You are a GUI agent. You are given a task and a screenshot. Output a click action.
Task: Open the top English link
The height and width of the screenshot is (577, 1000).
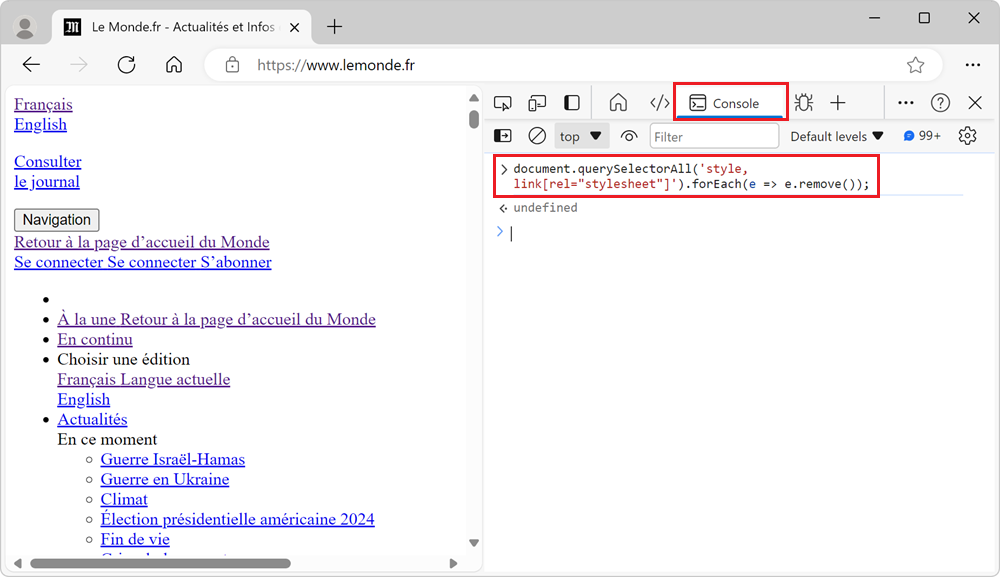(x=40, y=124)
